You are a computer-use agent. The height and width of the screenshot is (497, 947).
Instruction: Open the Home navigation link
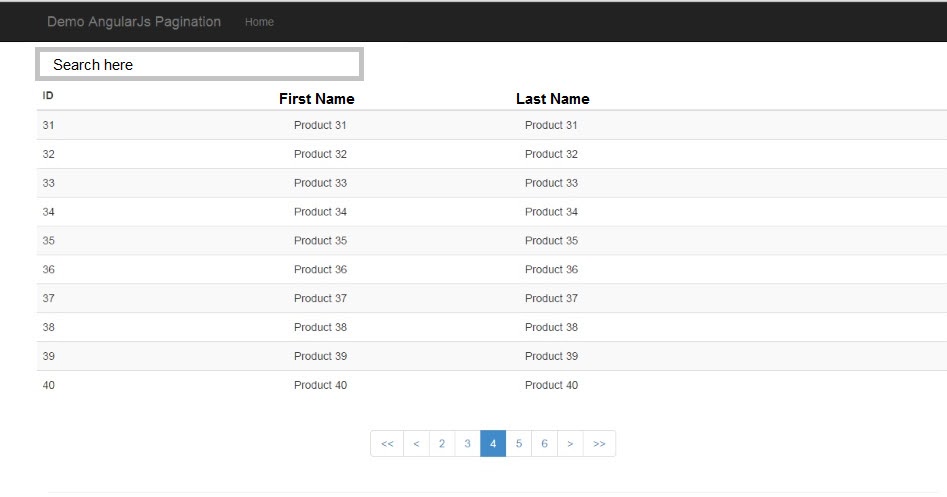(259, 22)
